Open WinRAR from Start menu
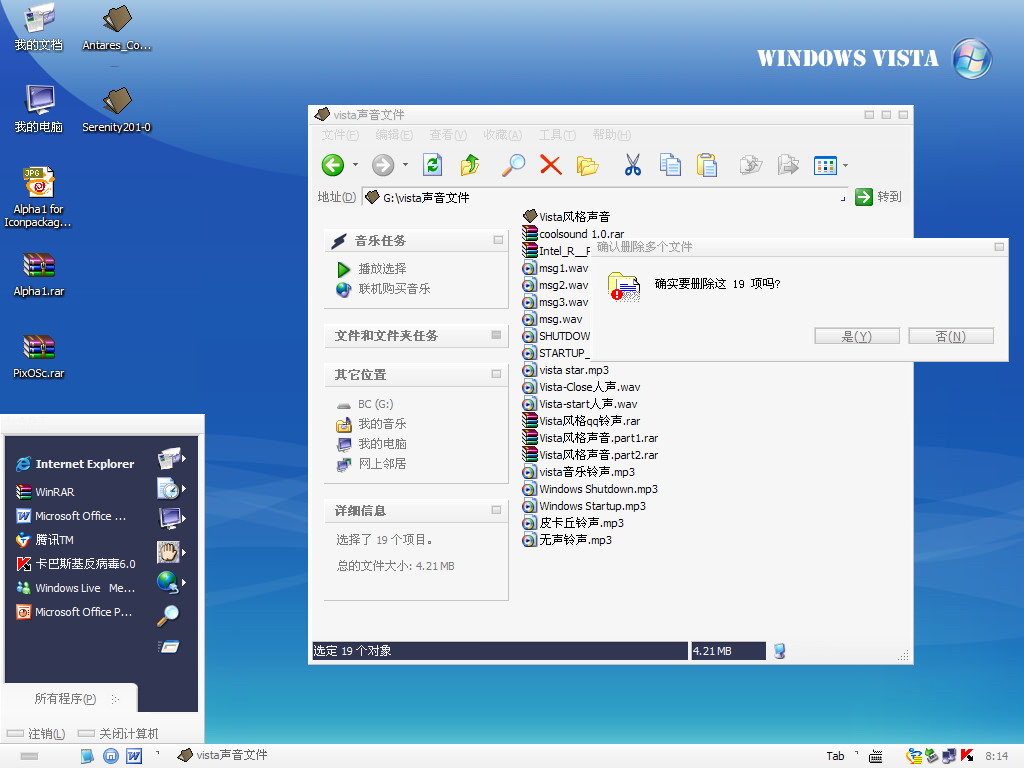 [45, 491]
